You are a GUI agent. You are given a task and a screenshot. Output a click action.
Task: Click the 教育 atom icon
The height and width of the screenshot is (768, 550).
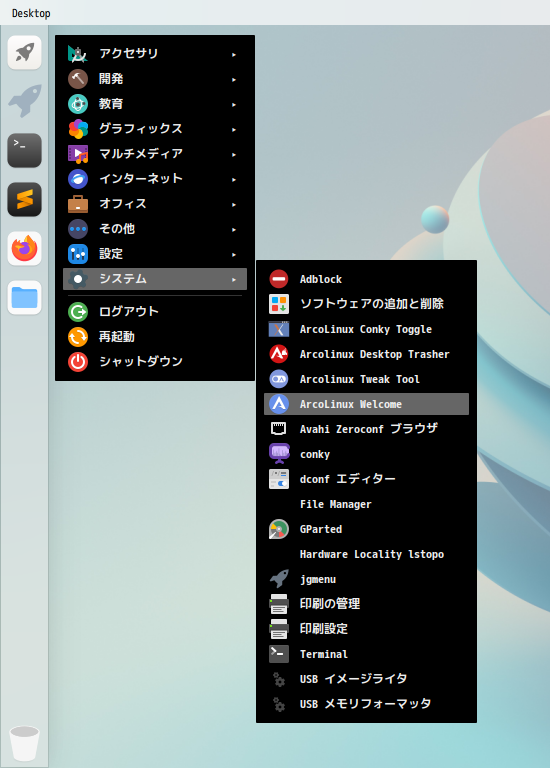[x=78, y=104]
